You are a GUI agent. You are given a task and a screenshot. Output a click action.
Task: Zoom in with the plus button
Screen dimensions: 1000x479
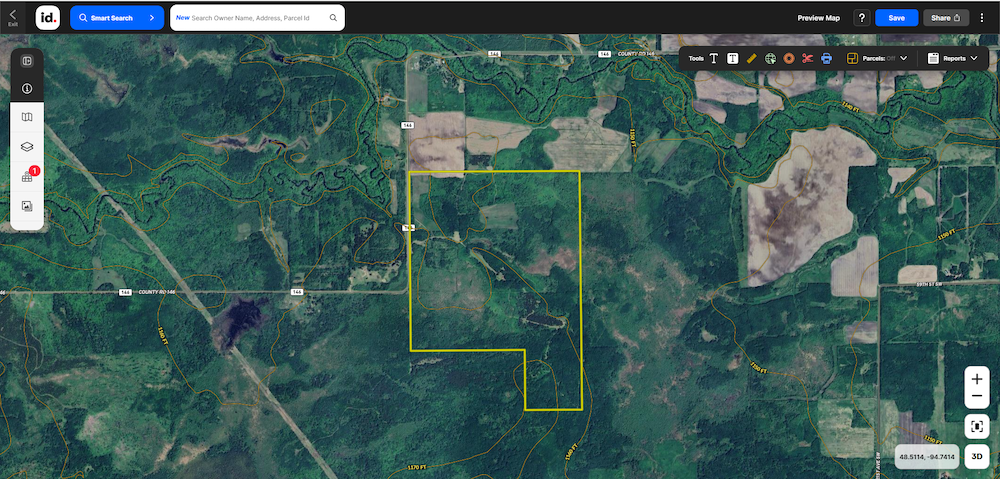[977, 380]
